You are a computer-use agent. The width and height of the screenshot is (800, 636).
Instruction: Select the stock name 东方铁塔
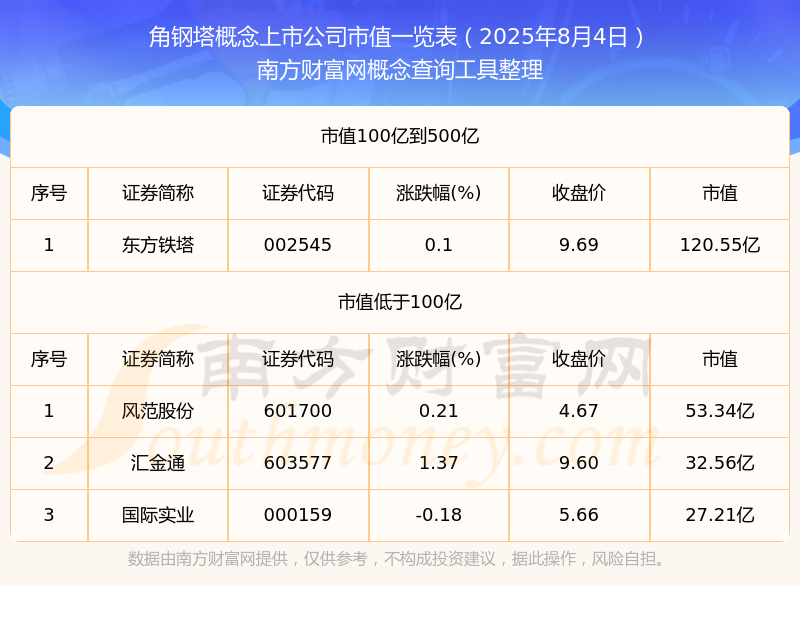coord(158,245)
